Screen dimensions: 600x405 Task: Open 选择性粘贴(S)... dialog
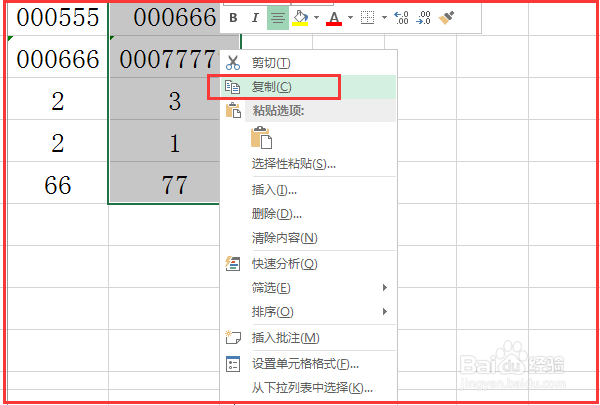(309, 164)
